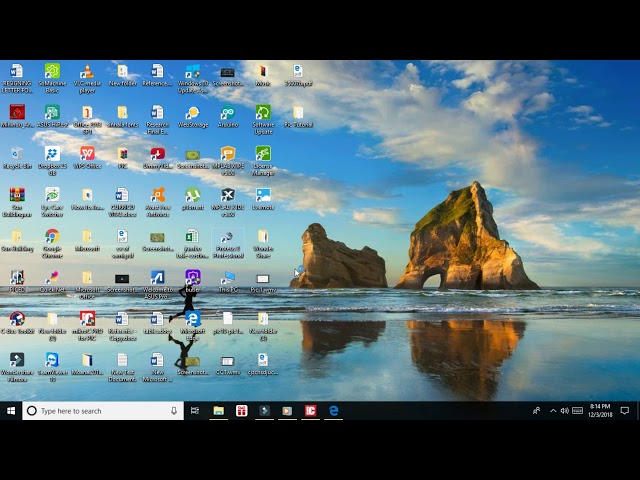The image size is (640, 480).
Task: Expand the hidden system tray icons
Action: tap(553, 411)
